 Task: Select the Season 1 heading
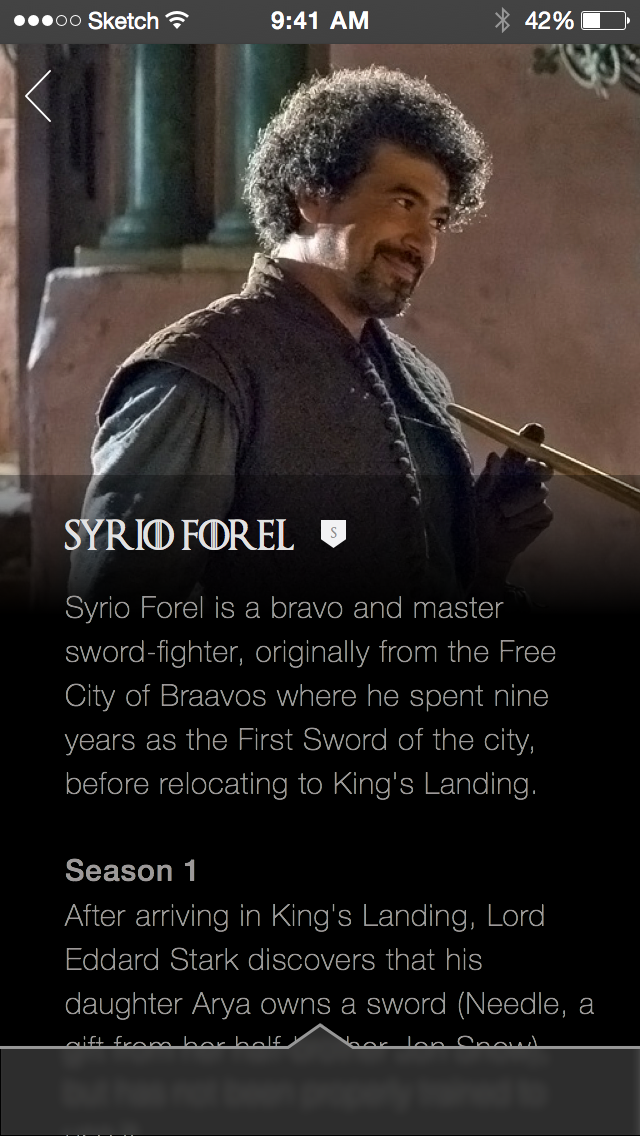coord(131,871)
